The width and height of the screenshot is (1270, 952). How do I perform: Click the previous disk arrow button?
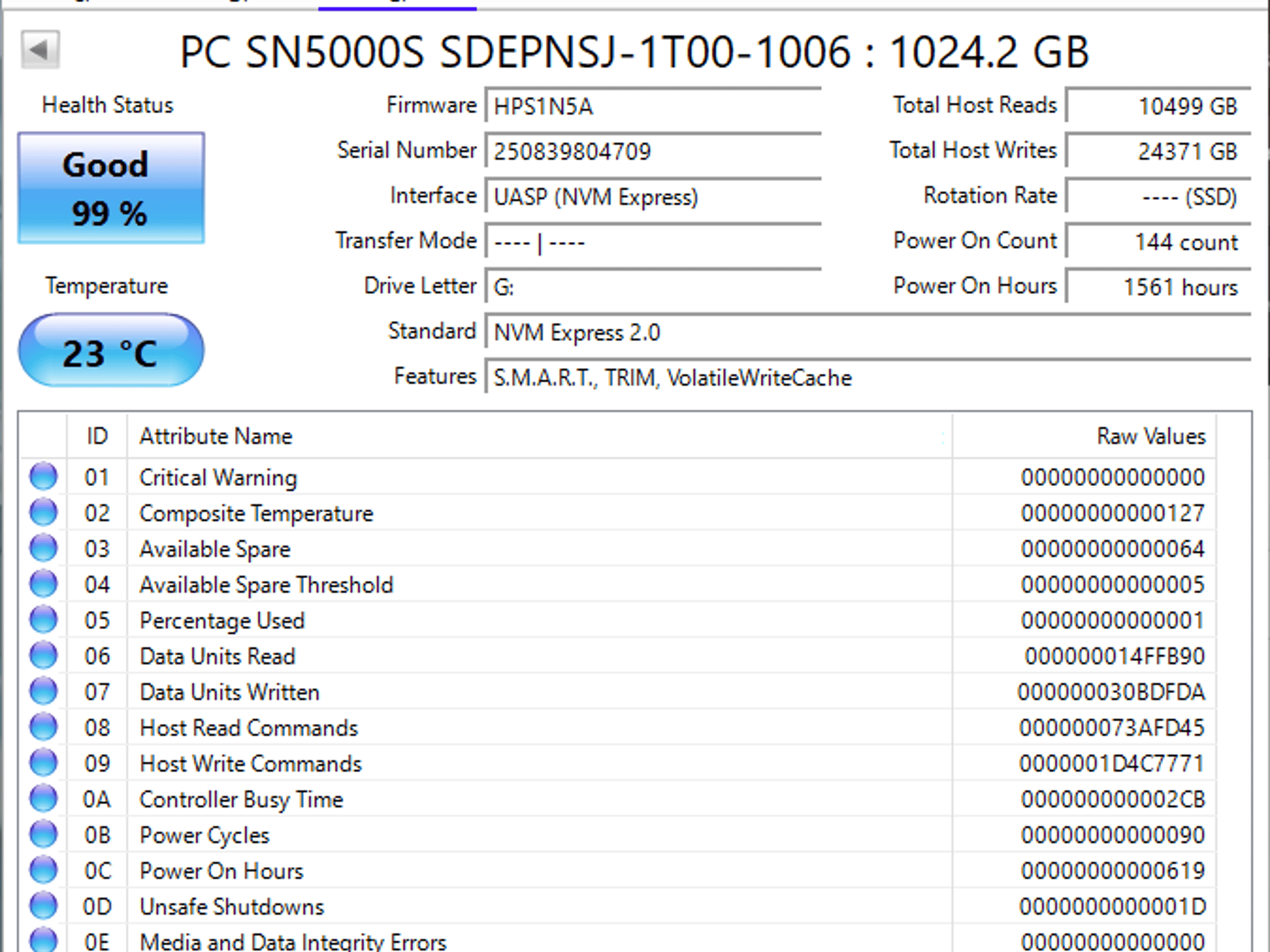(x=40, y=49)
